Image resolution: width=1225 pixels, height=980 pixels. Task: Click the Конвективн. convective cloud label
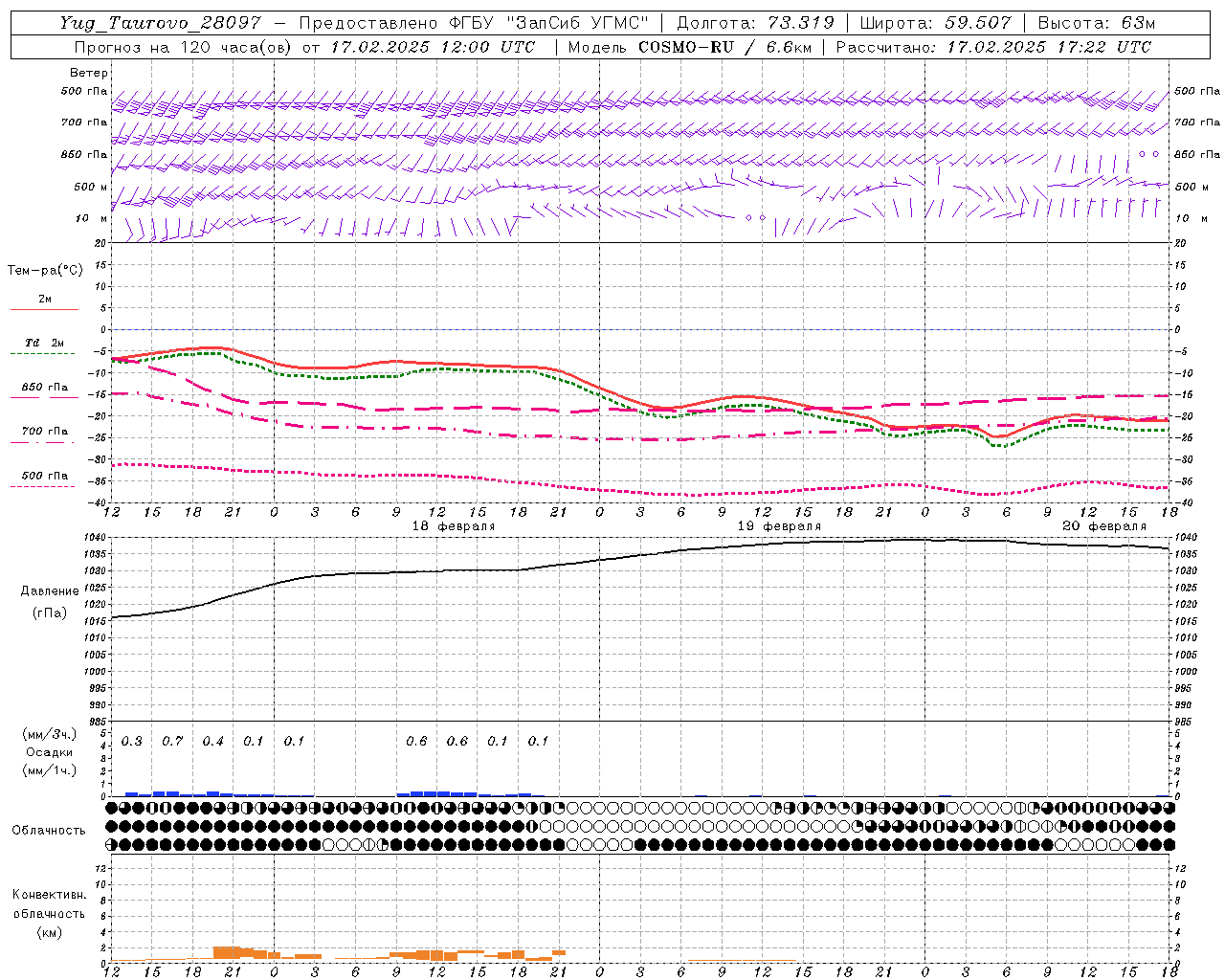click(49, 895)
